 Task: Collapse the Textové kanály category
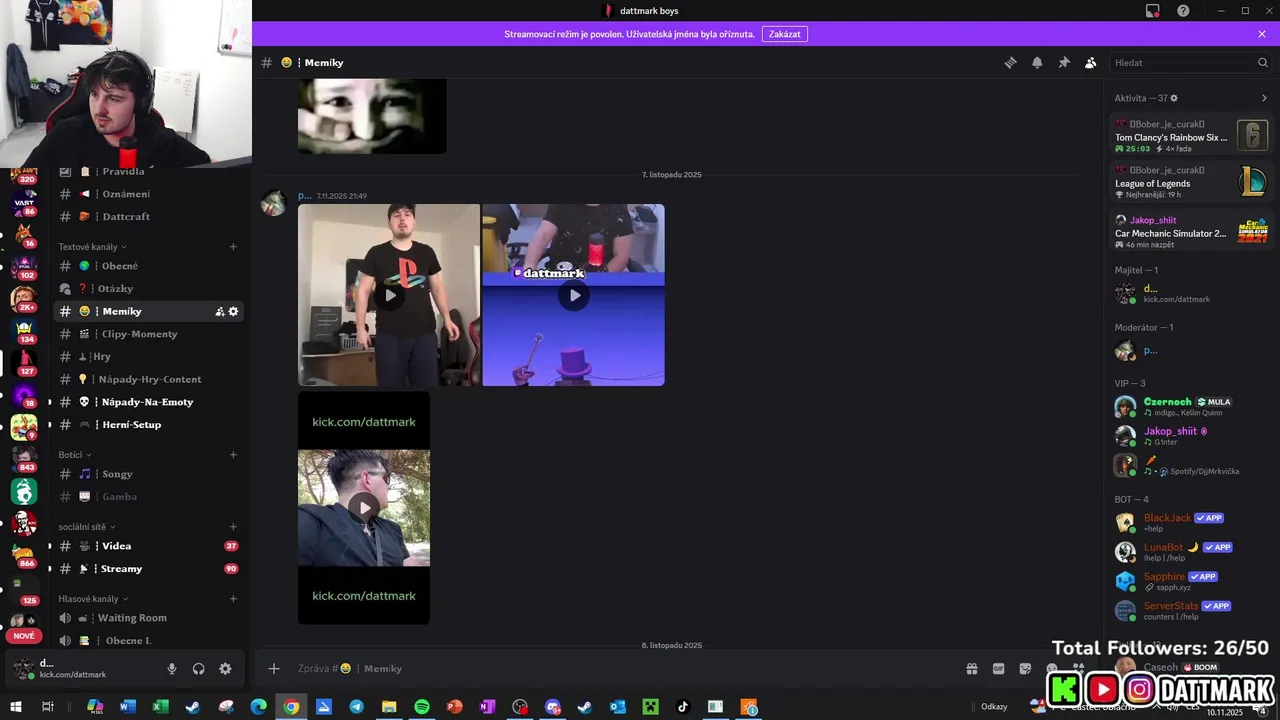[92, 247]
